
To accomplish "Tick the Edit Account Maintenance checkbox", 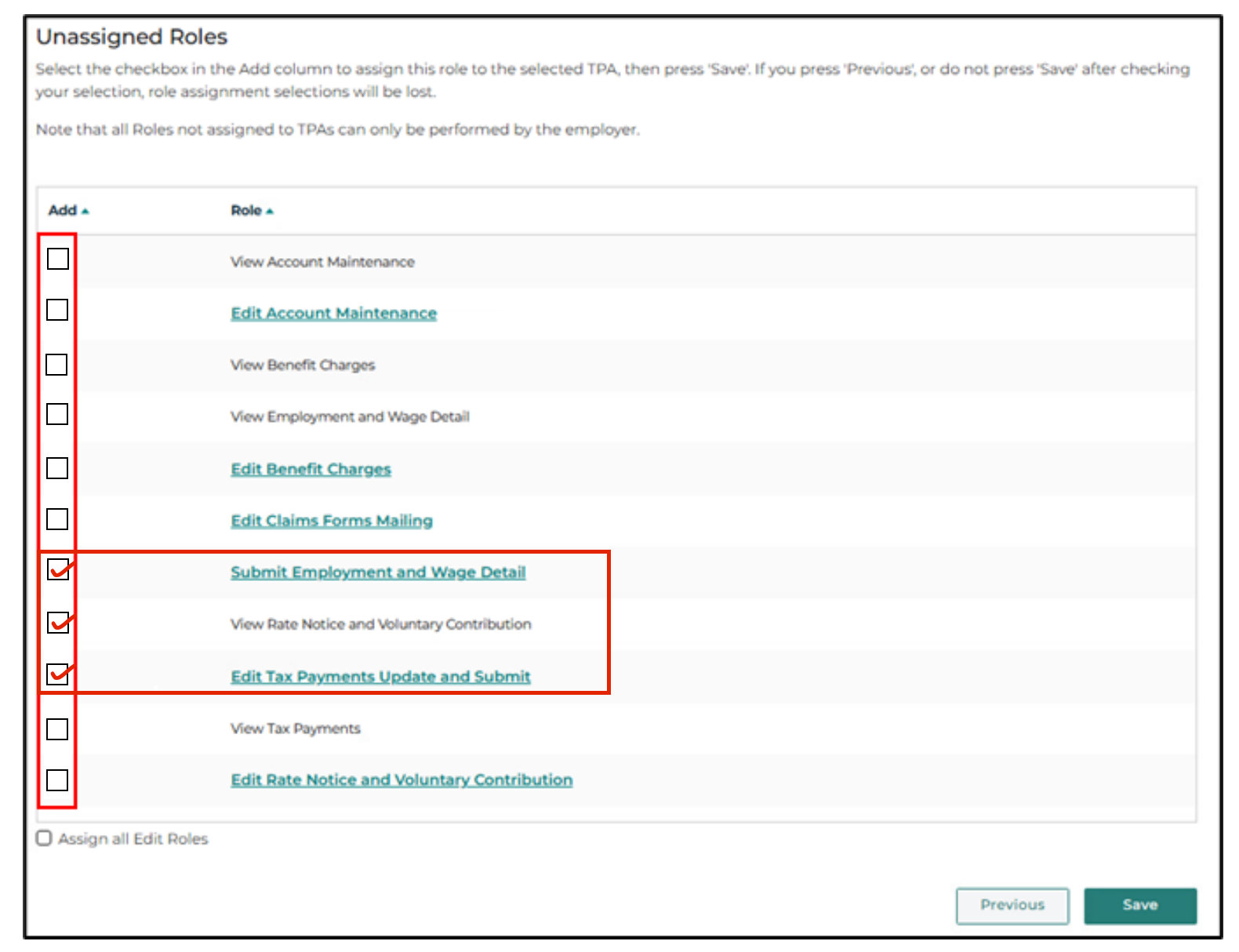I will click(57, 310).
